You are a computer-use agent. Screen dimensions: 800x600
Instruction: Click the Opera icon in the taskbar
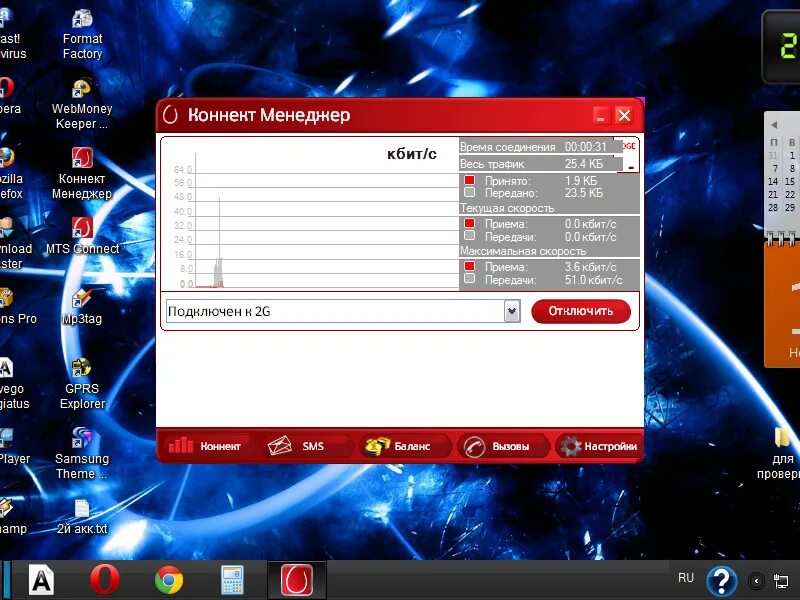(105, 580)
